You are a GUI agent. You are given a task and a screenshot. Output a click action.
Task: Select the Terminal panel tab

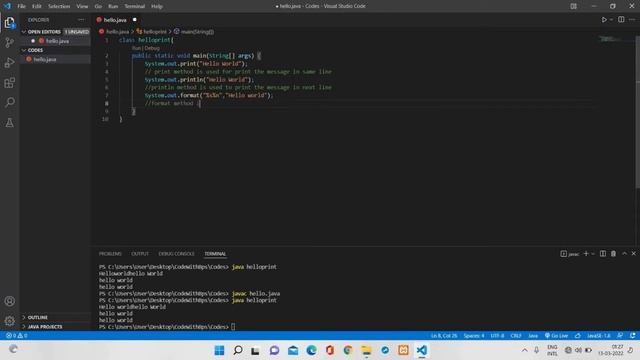click(x=215, y=254)
